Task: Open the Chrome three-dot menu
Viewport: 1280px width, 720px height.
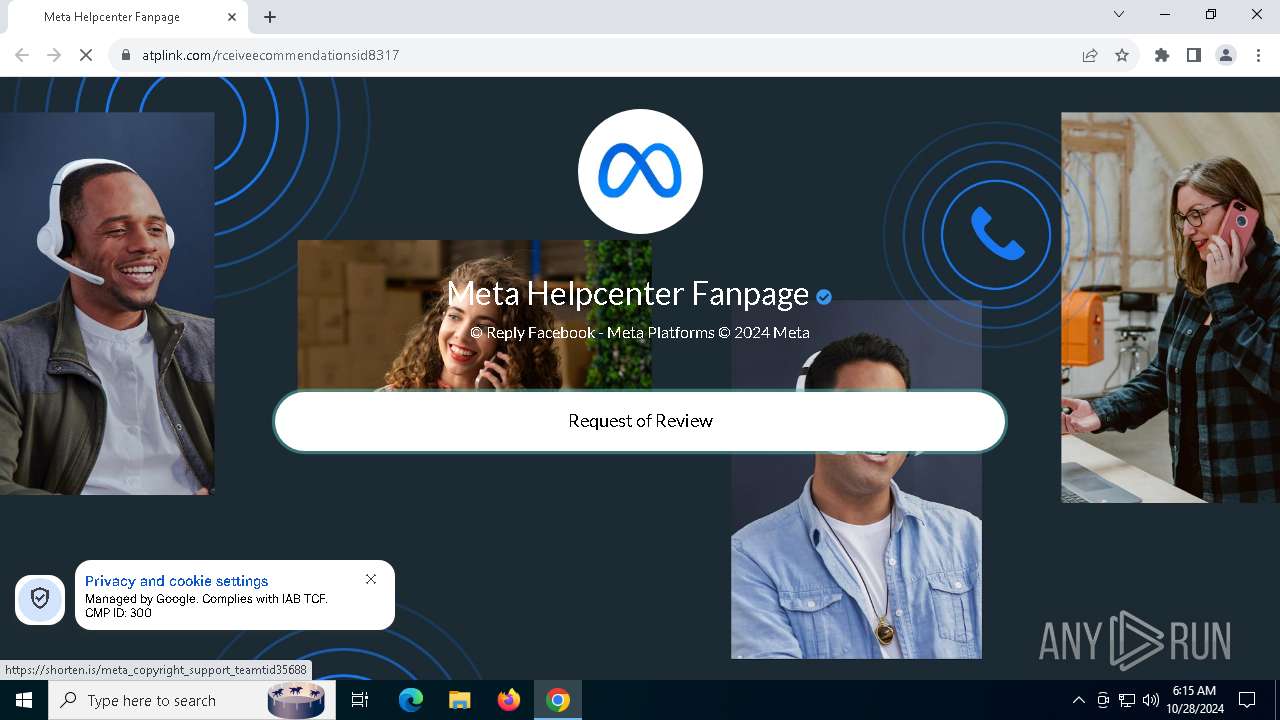Action: coord(1258,55)
